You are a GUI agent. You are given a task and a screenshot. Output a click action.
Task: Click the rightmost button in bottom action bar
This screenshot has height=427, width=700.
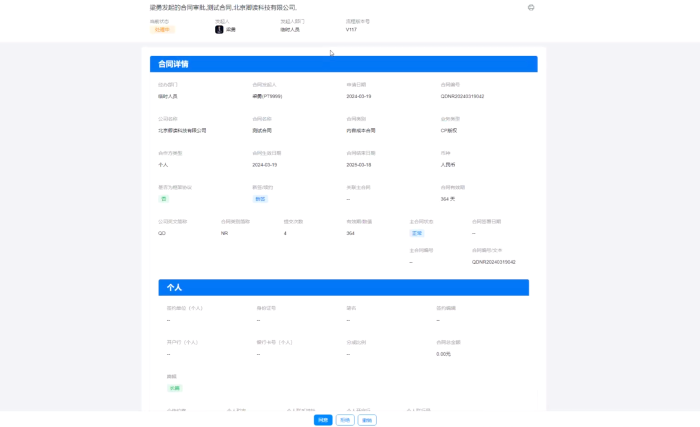[367, 420]
